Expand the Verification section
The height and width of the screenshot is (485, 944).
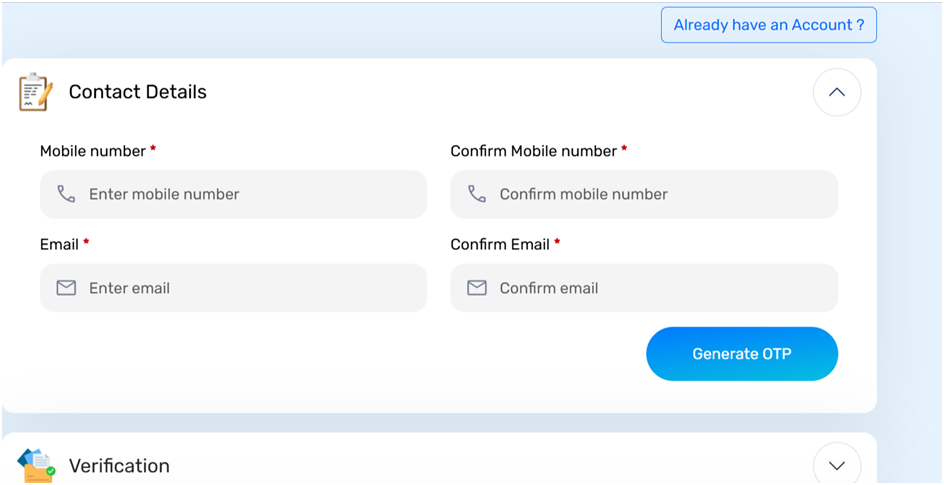click(837, 465)
